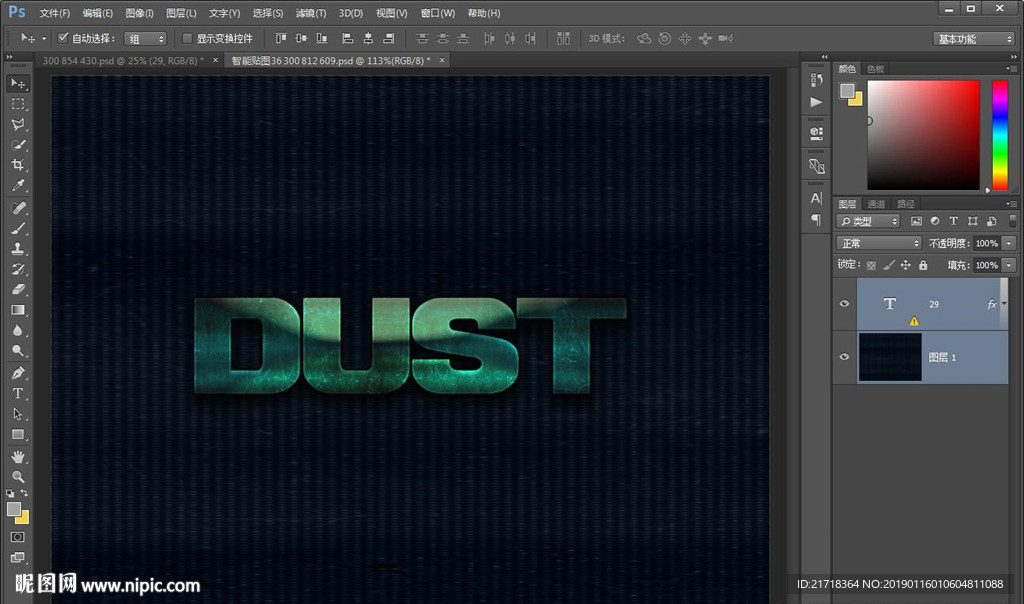The height and width of the screenshot is (604, 1024).
Task: Open the 图层(L) menu
Action: coord(181,13)
